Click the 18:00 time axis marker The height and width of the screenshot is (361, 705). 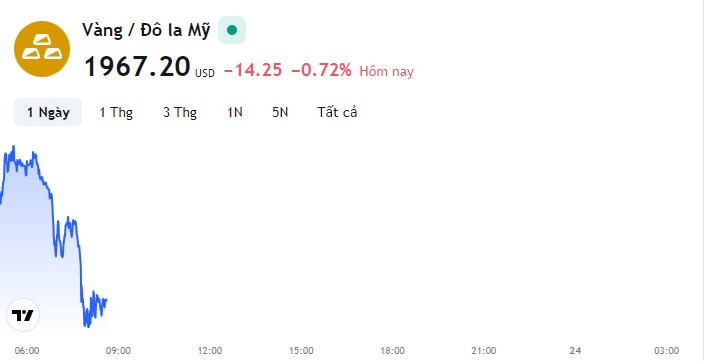(393, 351)
